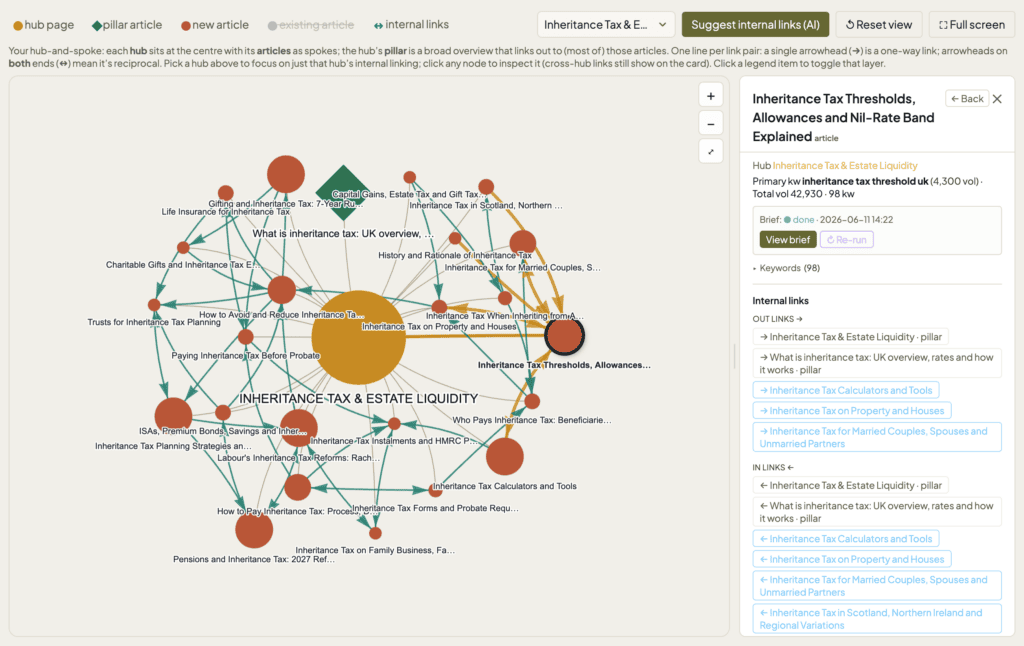Select Paying Inheritance Tax Before Probate node

[246, 337]
